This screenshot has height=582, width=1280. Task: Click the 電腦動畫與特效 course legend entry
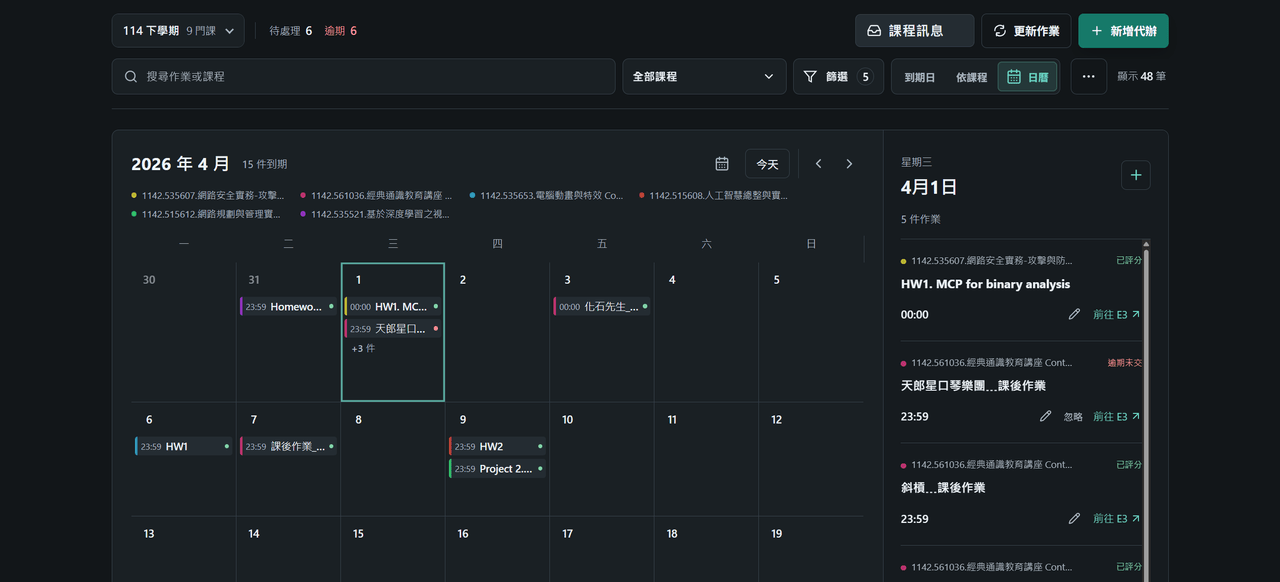pyautogui.click(x=546, y=196)
